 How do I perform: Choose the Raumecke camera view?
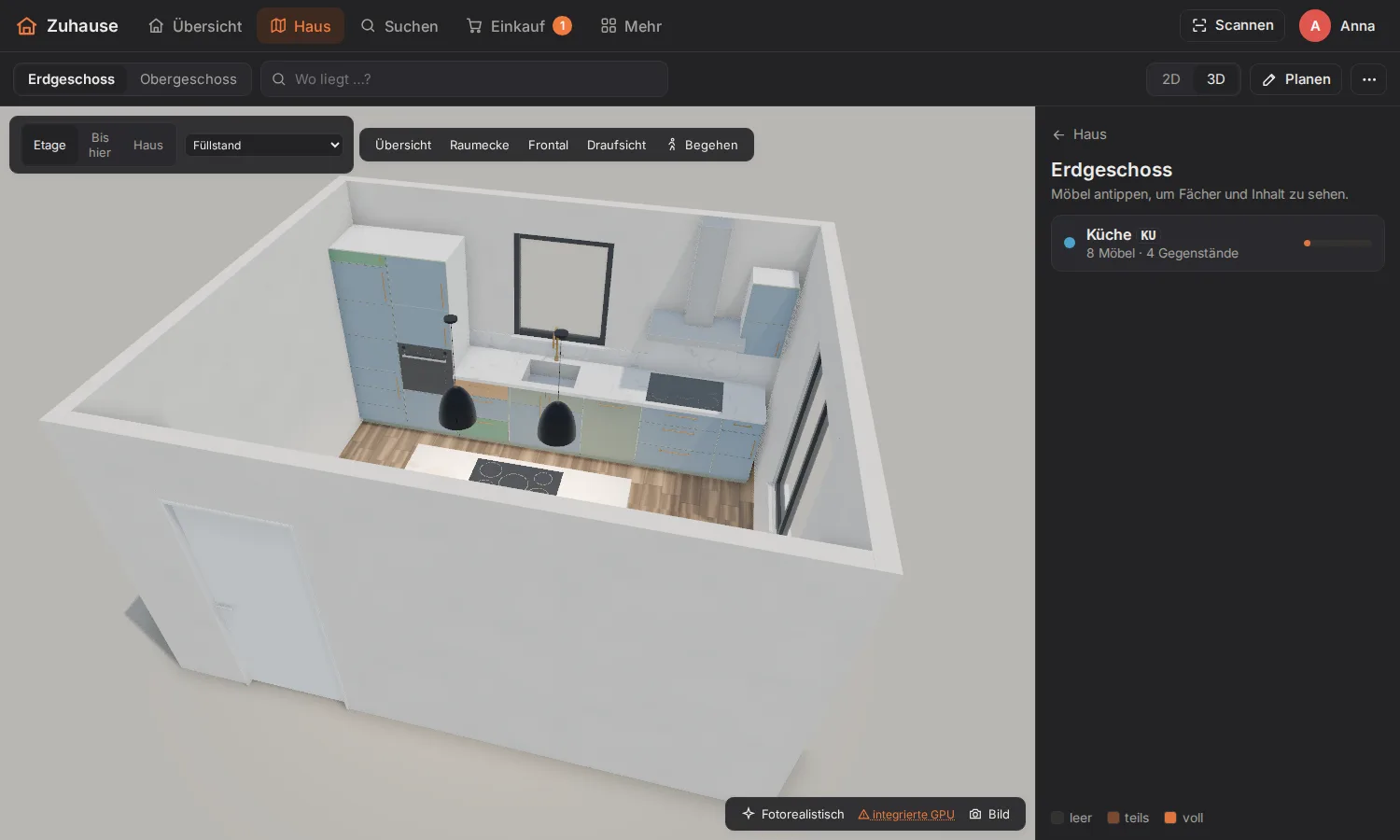pyautogui.click(x=480, y=145)
